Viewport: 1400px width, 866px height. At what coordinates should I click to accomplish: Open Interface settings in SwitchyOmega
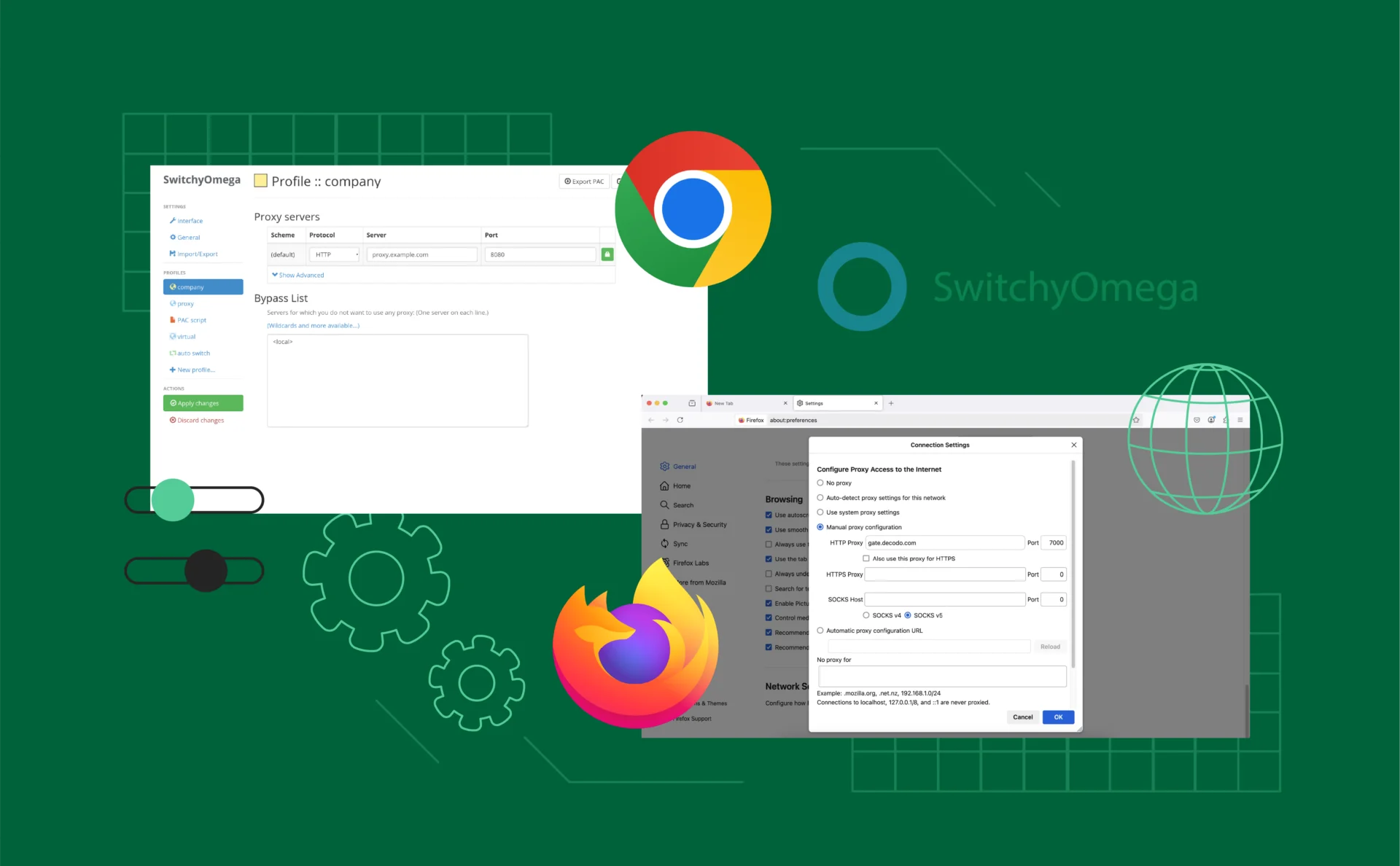click(187, 221)
